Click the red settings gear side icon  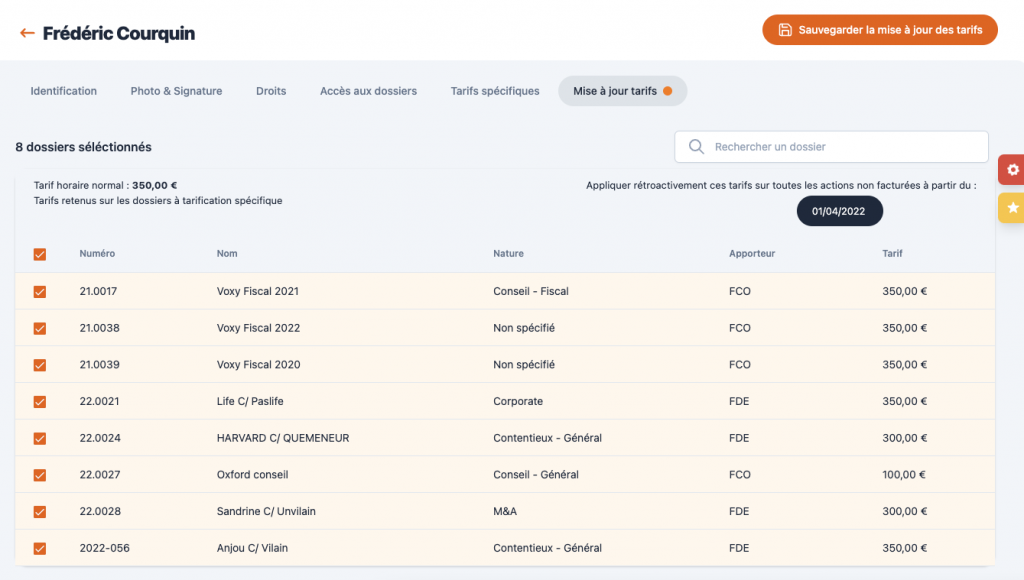(x=1012, y=170)
